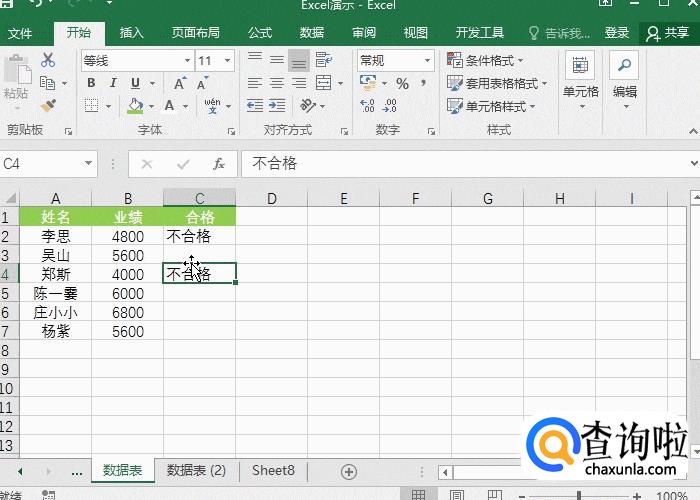Expand 条件格式 conditional formatting menu
The height and width of the screenshot is (500, 700).
[485, 60]
